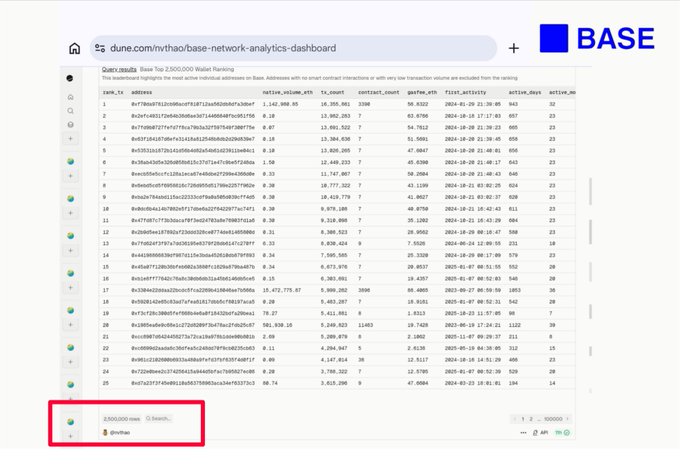Click gas fee value 7.5526
Viewport: 680px width, 474px height.
click(x=416, y=244)
